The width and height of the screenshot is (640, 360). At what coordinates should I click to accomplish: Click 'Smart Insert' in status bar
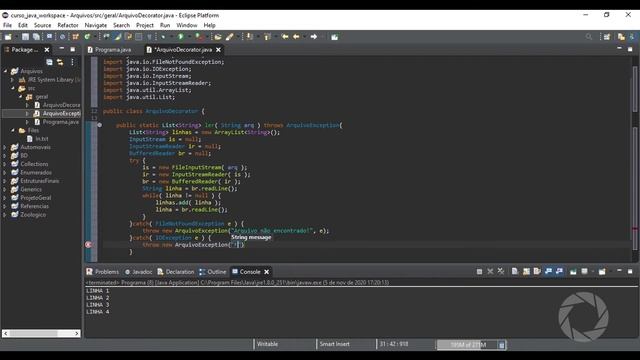(334, 344)
